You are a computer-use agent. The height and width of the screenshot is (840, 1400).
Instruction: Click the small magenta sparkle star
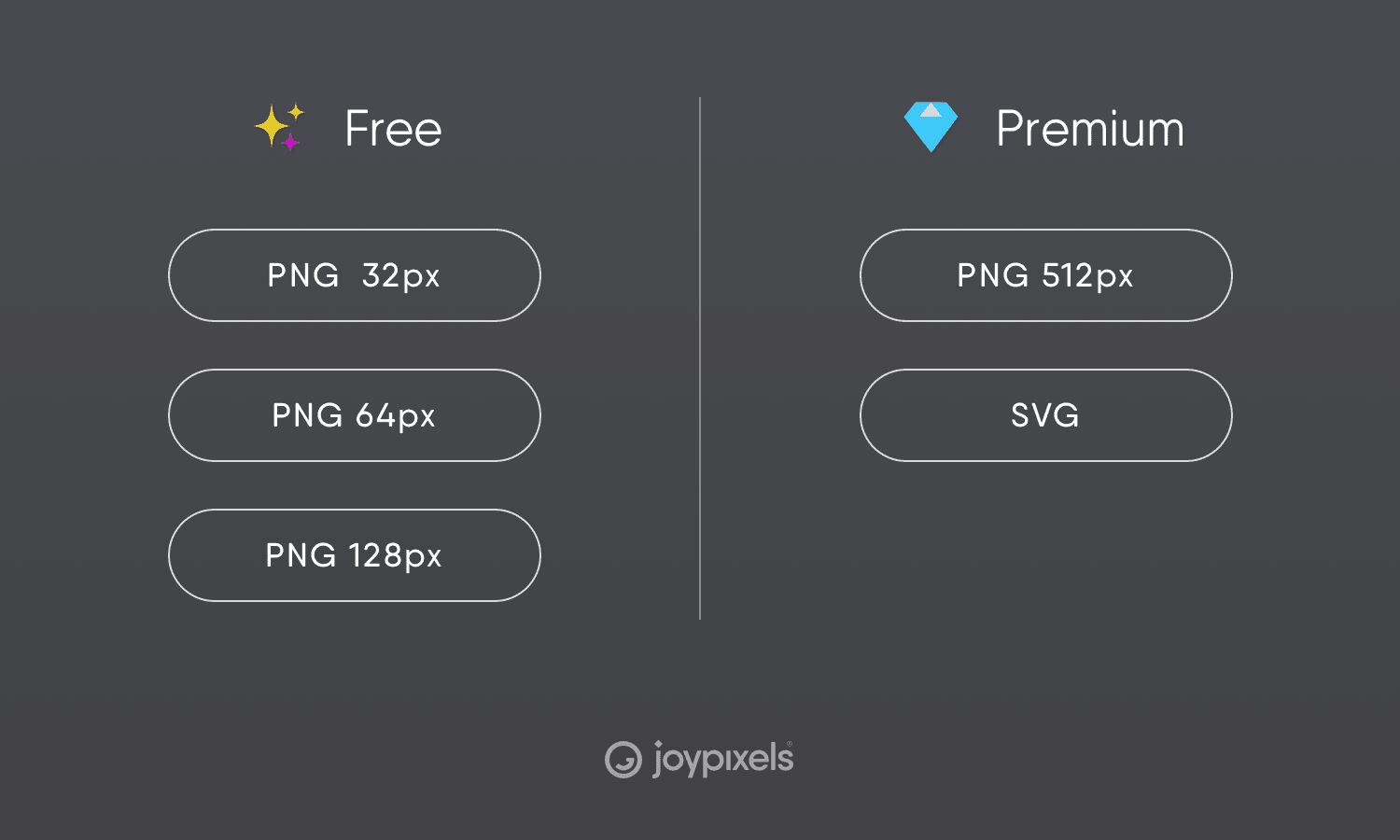[x=290, y=142]
